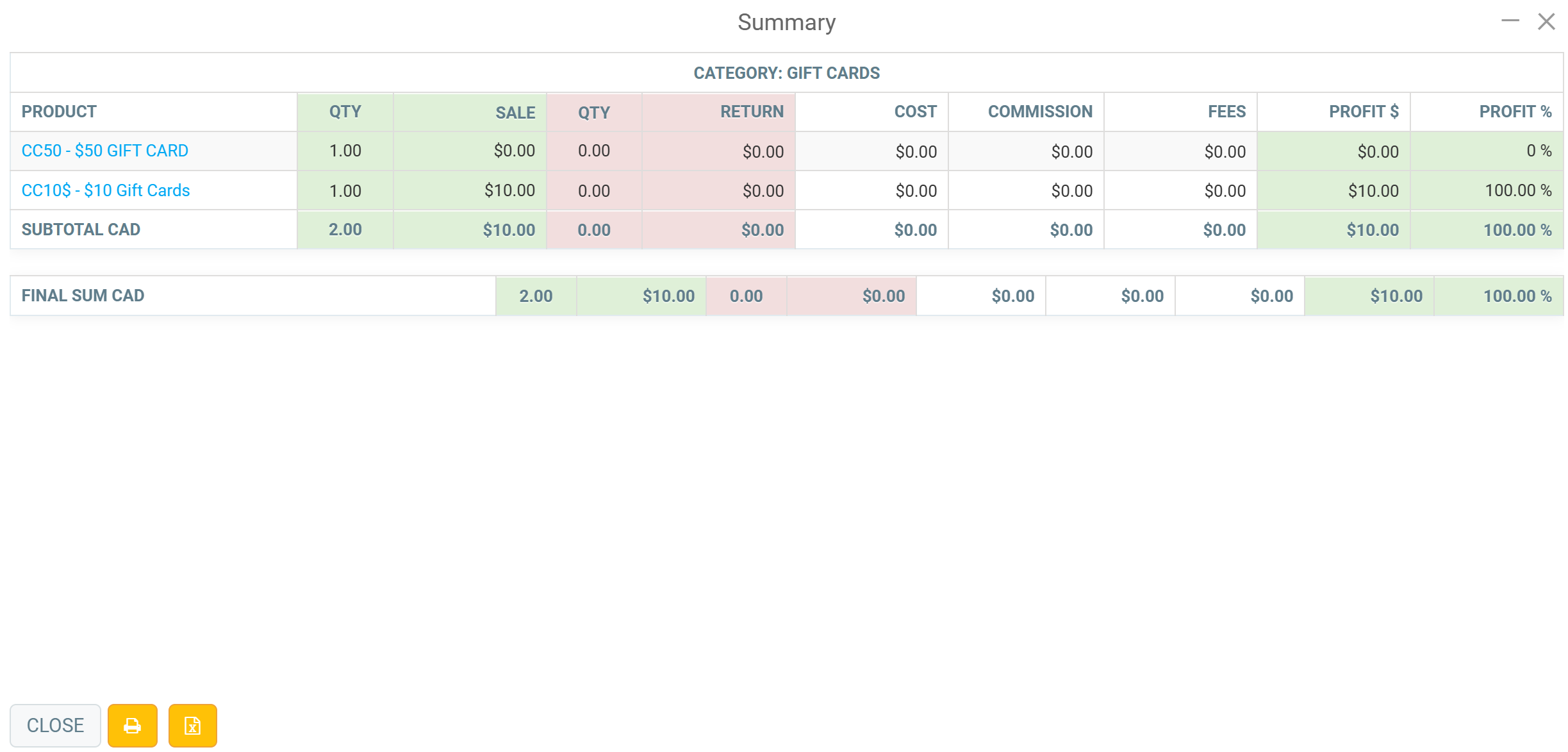Click the PROFIT $ column header

point(1364,112)
